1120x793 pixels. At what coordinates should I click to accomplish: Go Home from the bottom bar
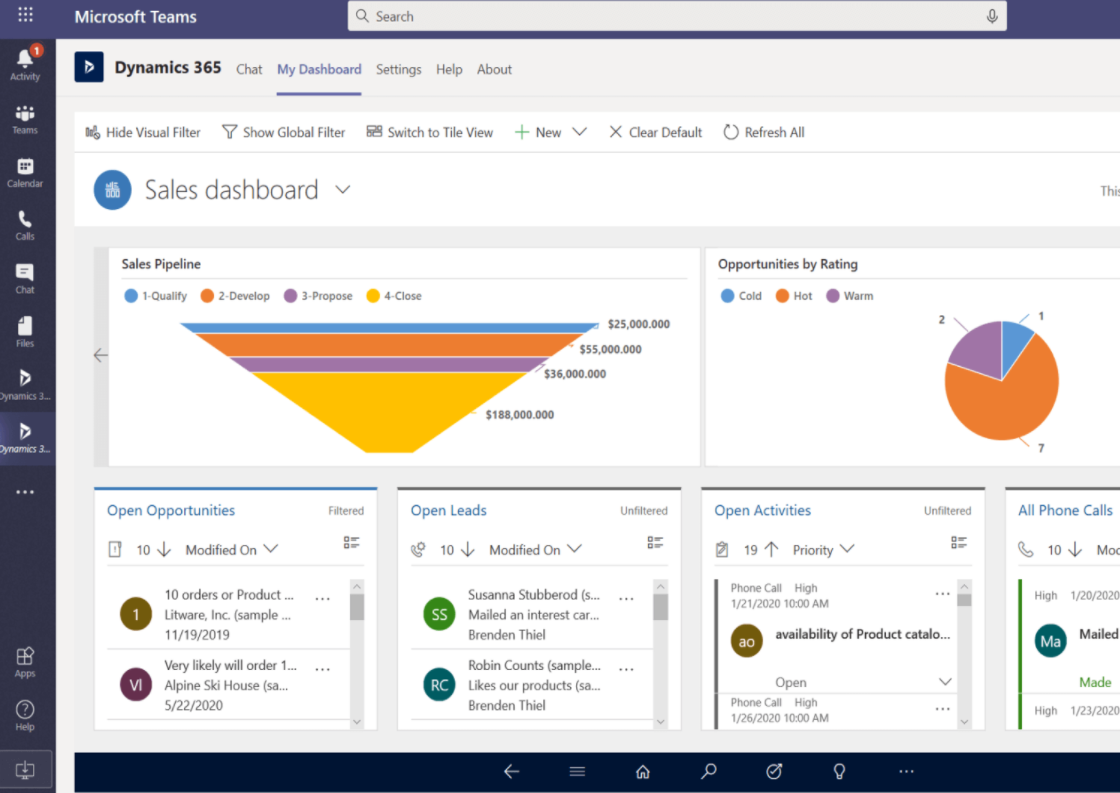643,772
